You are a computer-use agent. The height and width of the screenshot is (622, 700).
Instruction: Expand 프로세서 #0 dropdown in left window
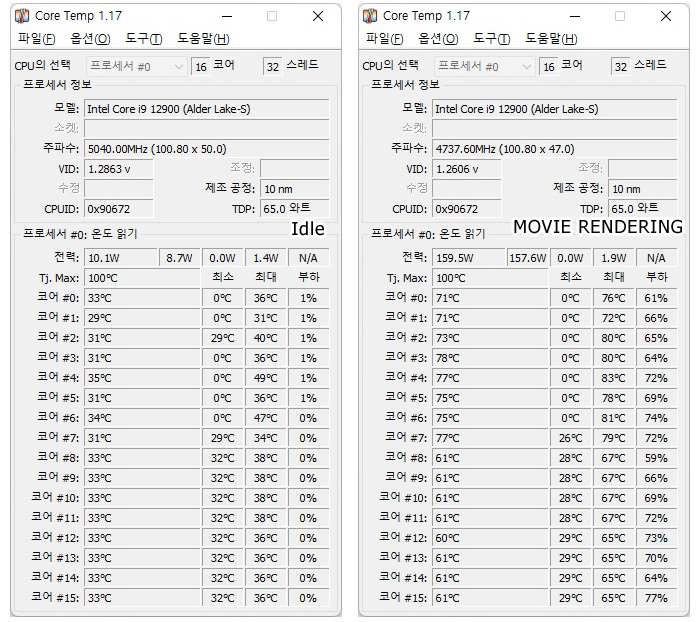click(136, 67)
